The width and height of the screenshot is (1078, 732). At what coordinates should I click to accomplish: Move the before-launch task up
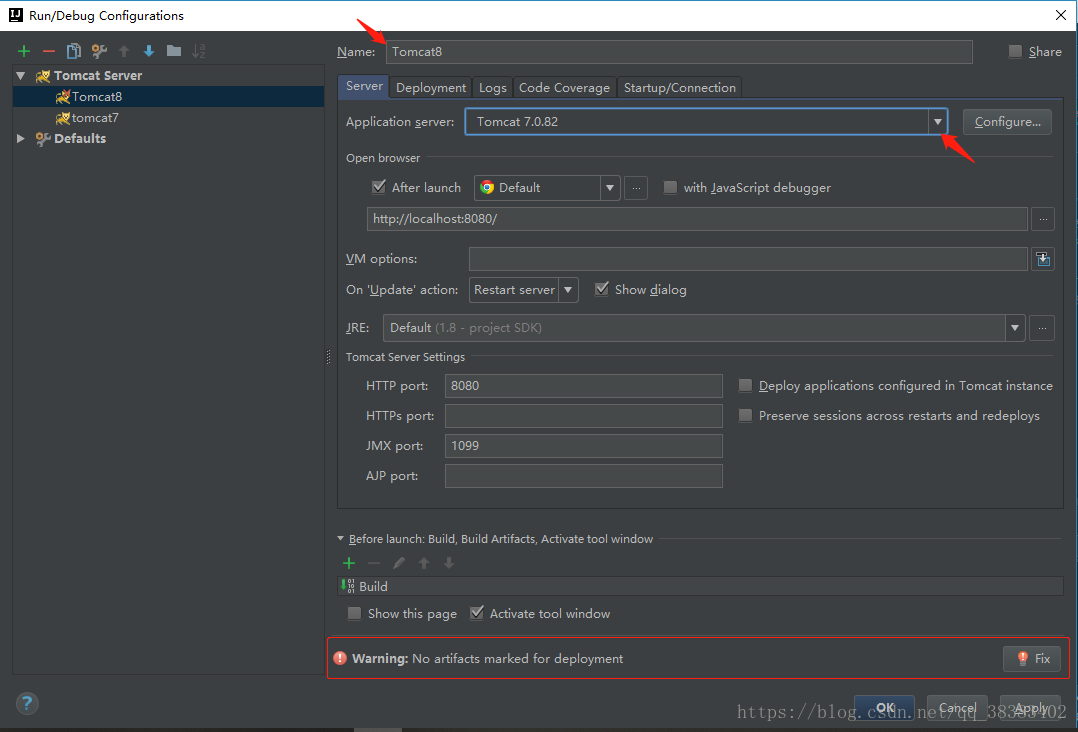(x=424, y=564)
